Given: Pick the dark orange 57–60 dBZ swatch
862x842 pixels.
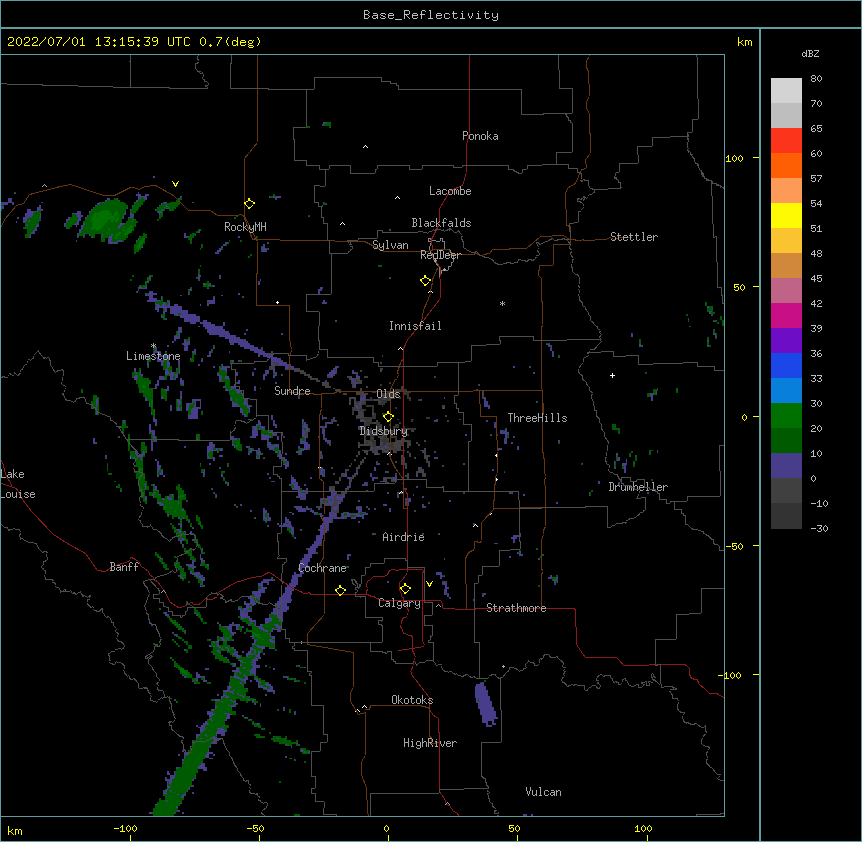Looking at the screenshot, I should coord(786,165).
